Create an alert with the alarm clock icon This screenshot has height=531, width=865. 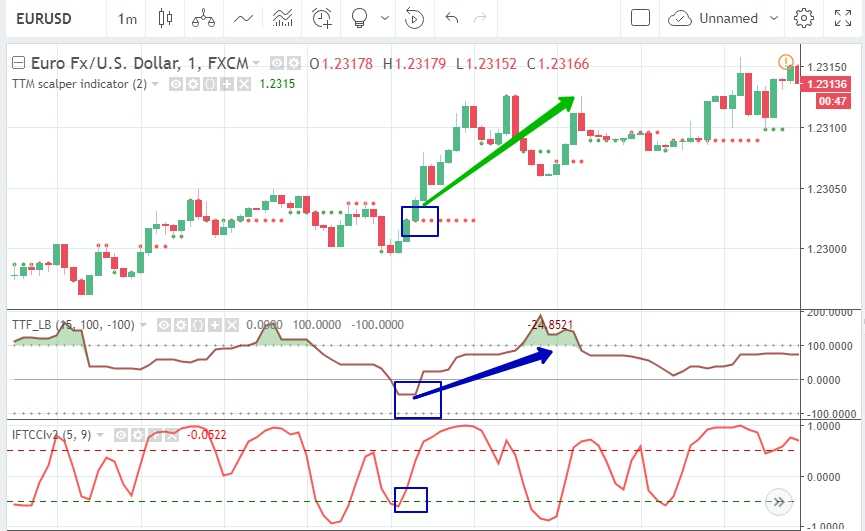321,18
